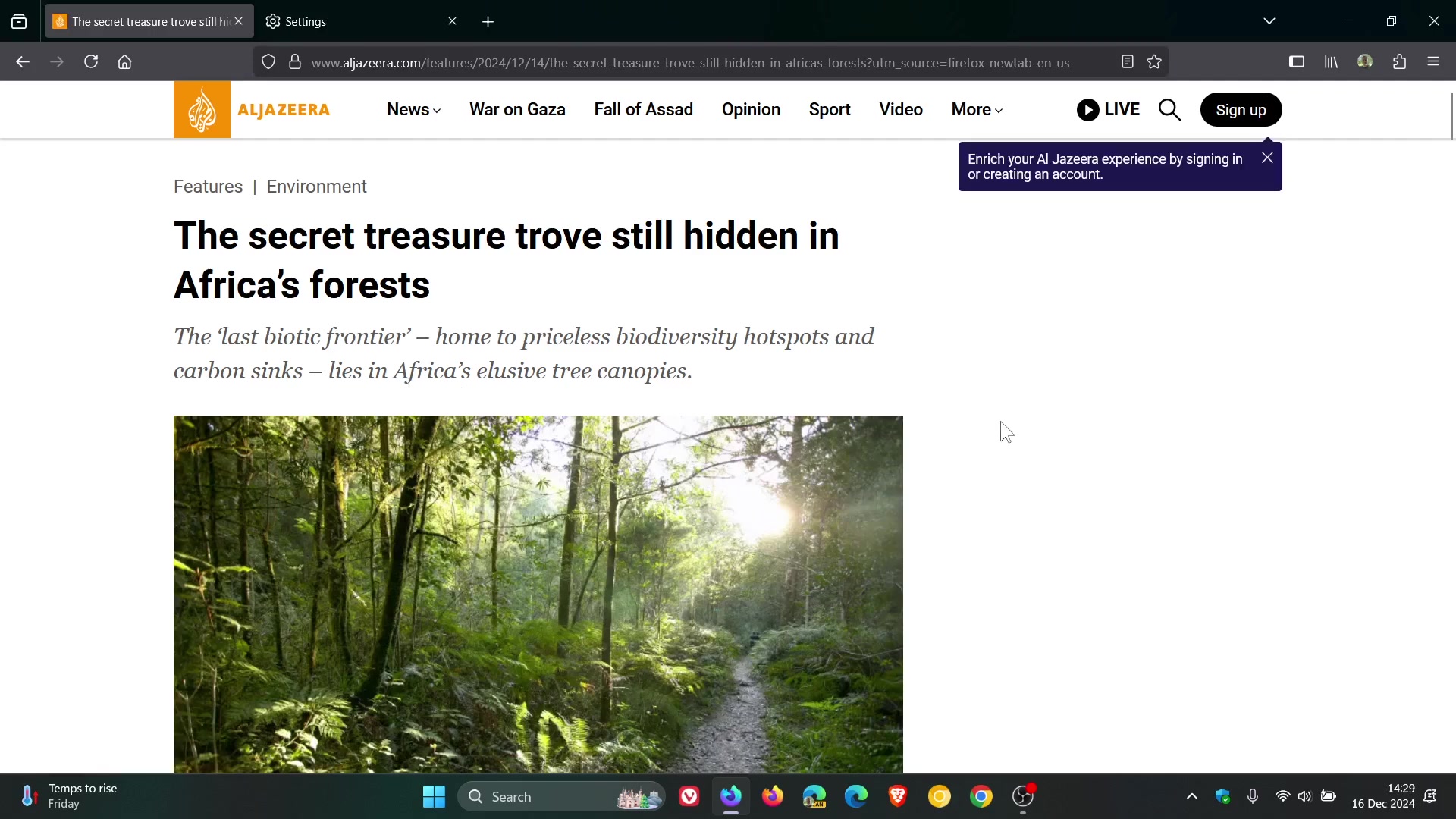Screen dimensions: 1456x819
Task: Open the Firefox account profile avatar
Action: coord(1365,62)
